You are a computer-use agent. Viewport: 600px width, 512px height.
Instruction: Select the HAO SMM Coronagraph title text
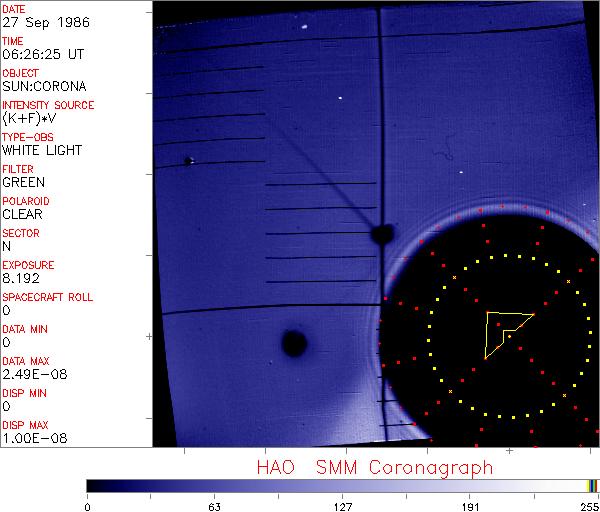tap(375, 467)
